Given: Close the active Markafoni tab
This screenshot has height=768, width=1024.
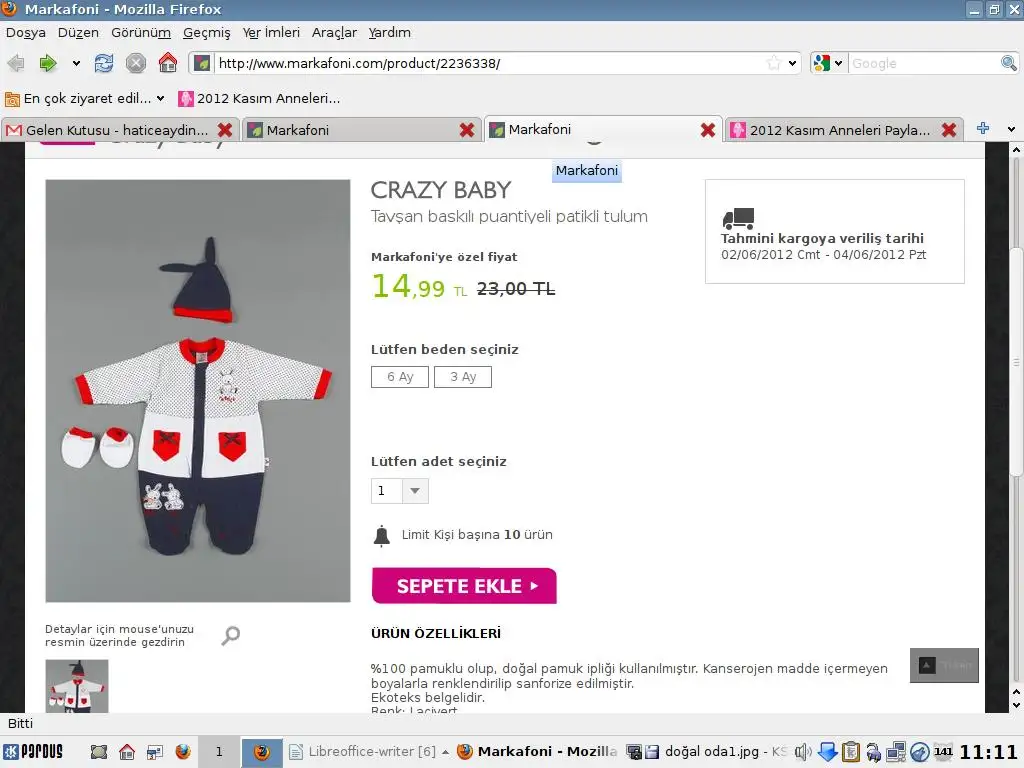Looking at the screenshot, I should (707, 130).
